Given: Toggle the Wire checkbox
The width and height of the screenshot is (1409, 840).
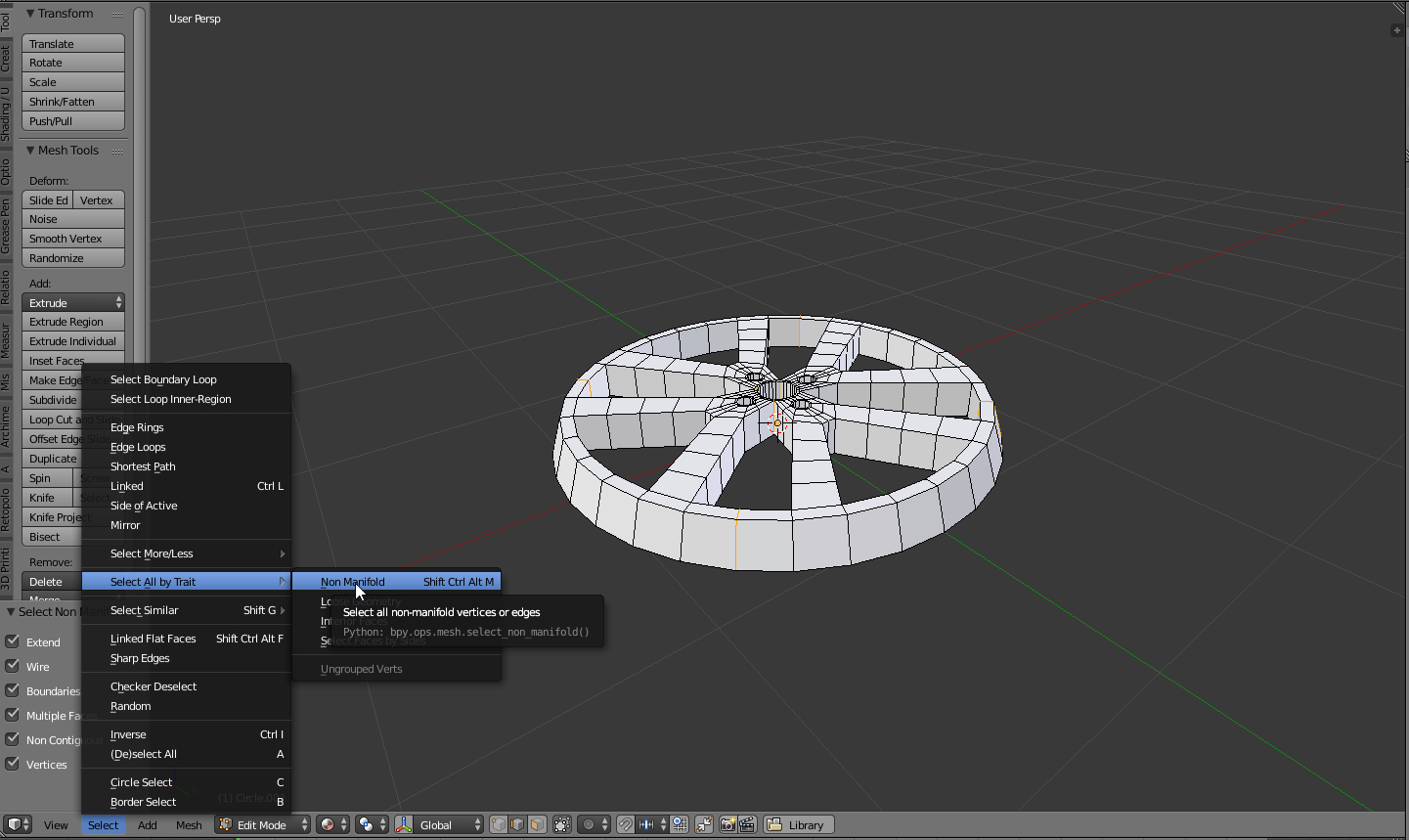Looking at the screenshot, I should [x=13, y=666].
